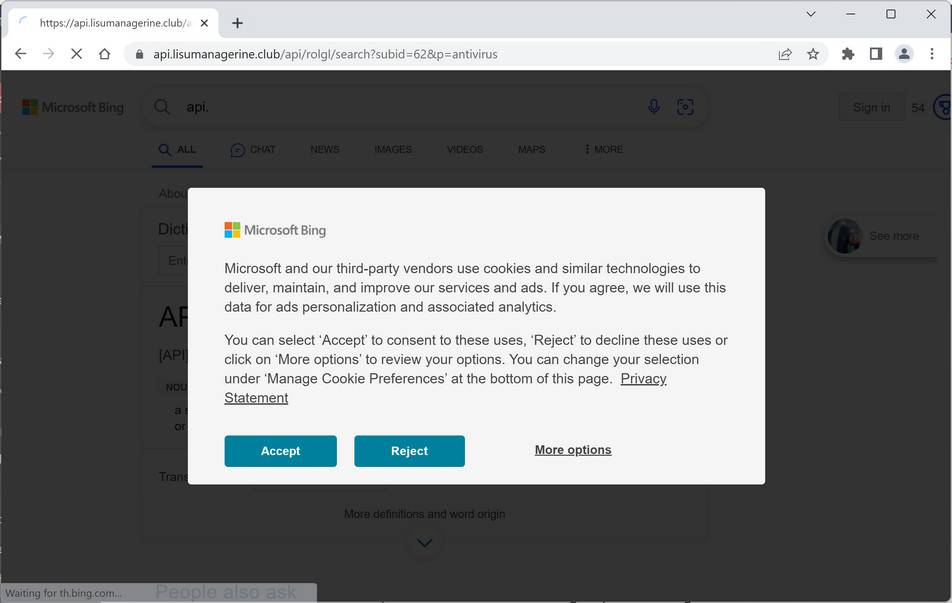
Task: Switch to the IMAGES tab
Action: [x=393, y=149]
